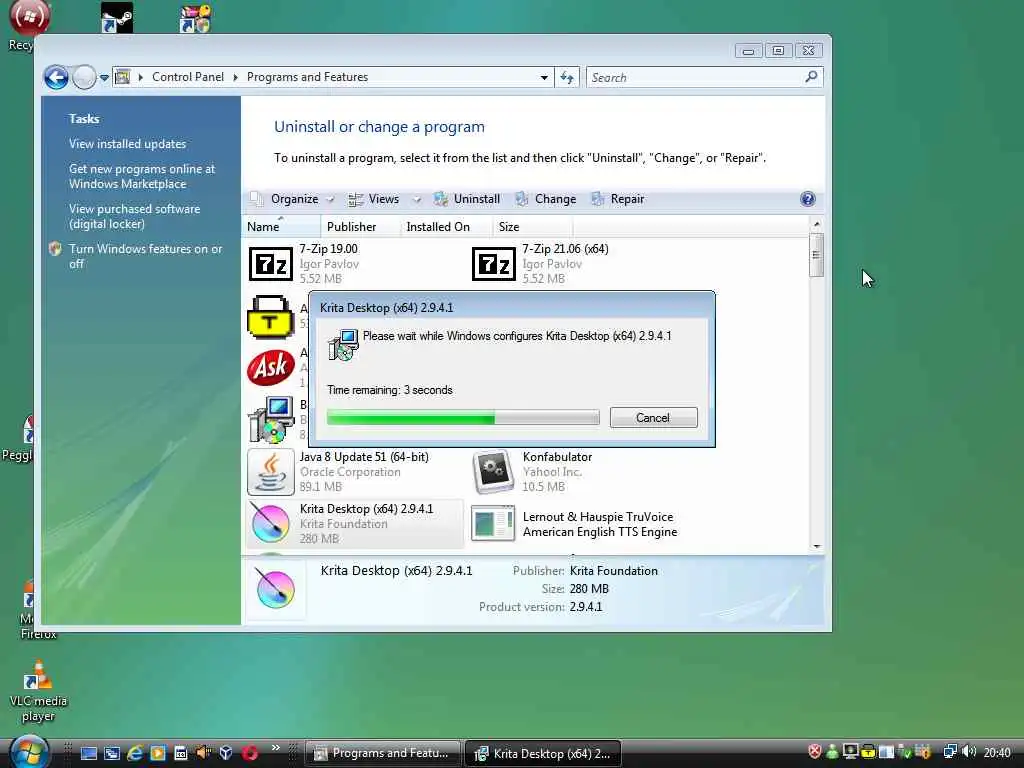The height and width of the screenshot is (768, 1024).
Task: Expand Quick Launch overflow chevron
Action: tap(276, 748)
